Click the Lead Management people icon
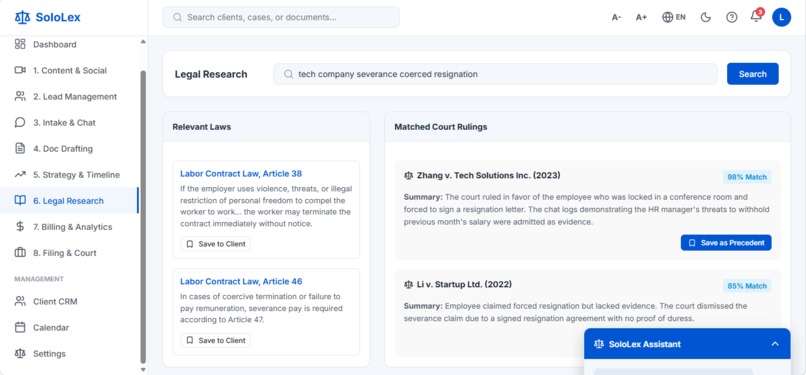 (x=20, y=97)
